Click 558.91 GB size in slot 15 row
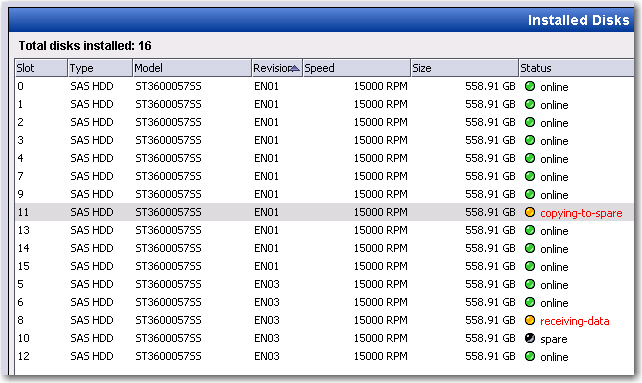The width and height of the screenshot is (642, 383). (490, 266)
